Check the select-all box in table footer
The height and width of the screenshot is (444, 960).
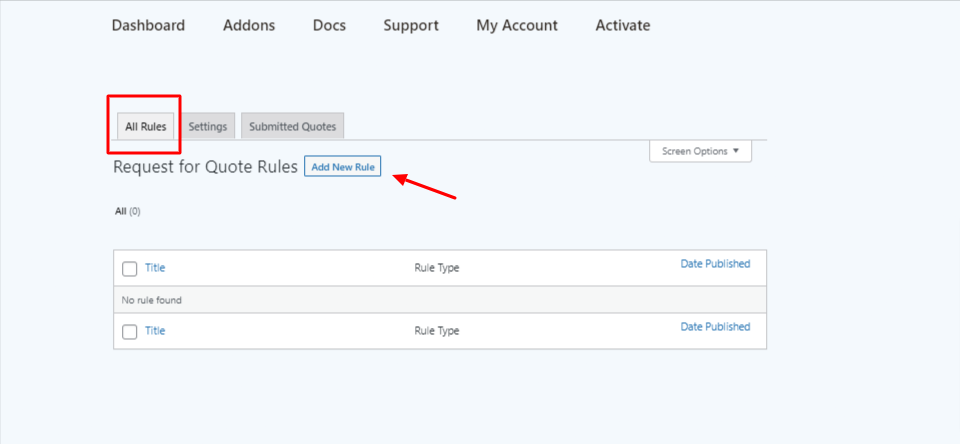tap(129, 332)
